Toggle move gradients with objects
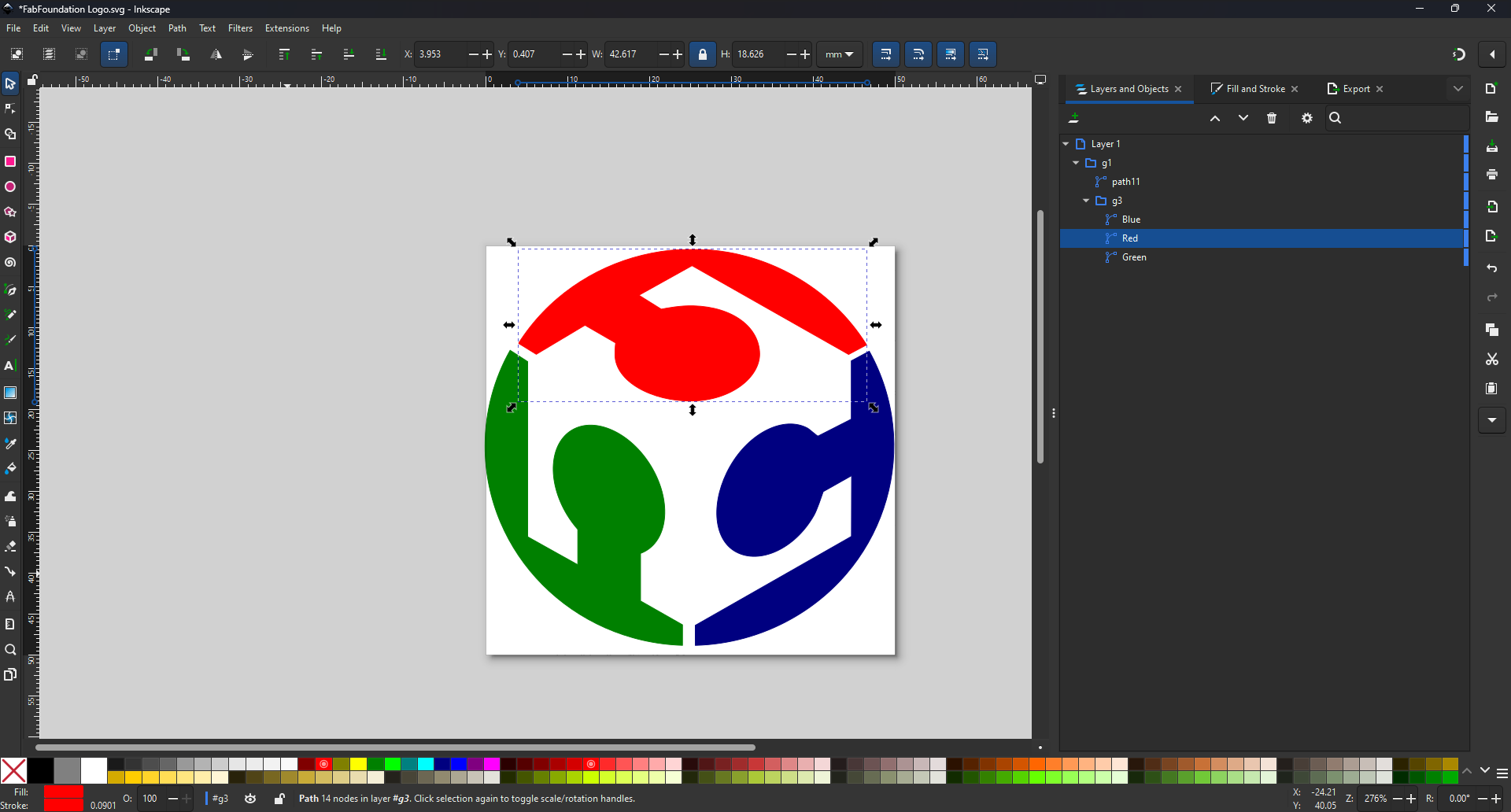 951,54
